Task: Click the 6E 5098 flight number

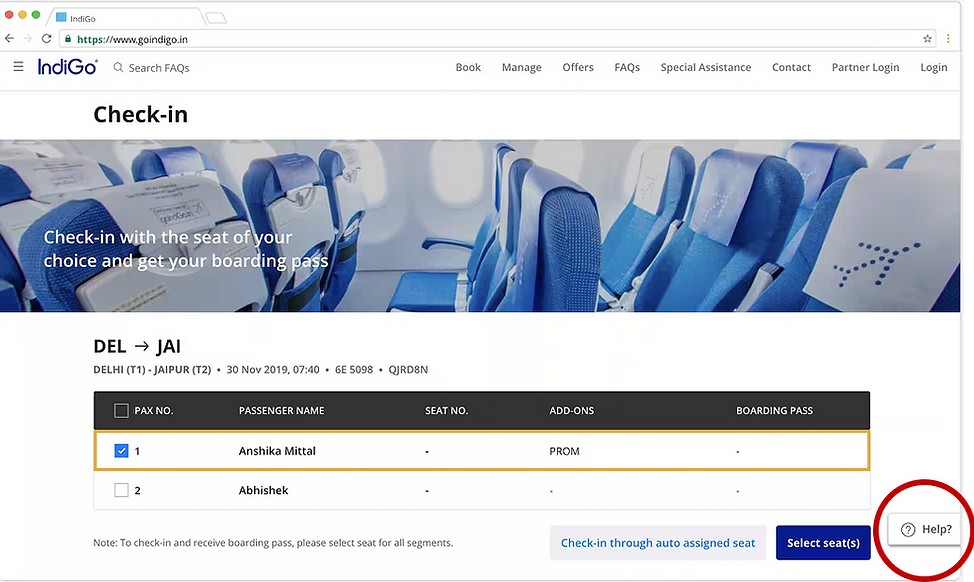Action: (x=354, y=370)
